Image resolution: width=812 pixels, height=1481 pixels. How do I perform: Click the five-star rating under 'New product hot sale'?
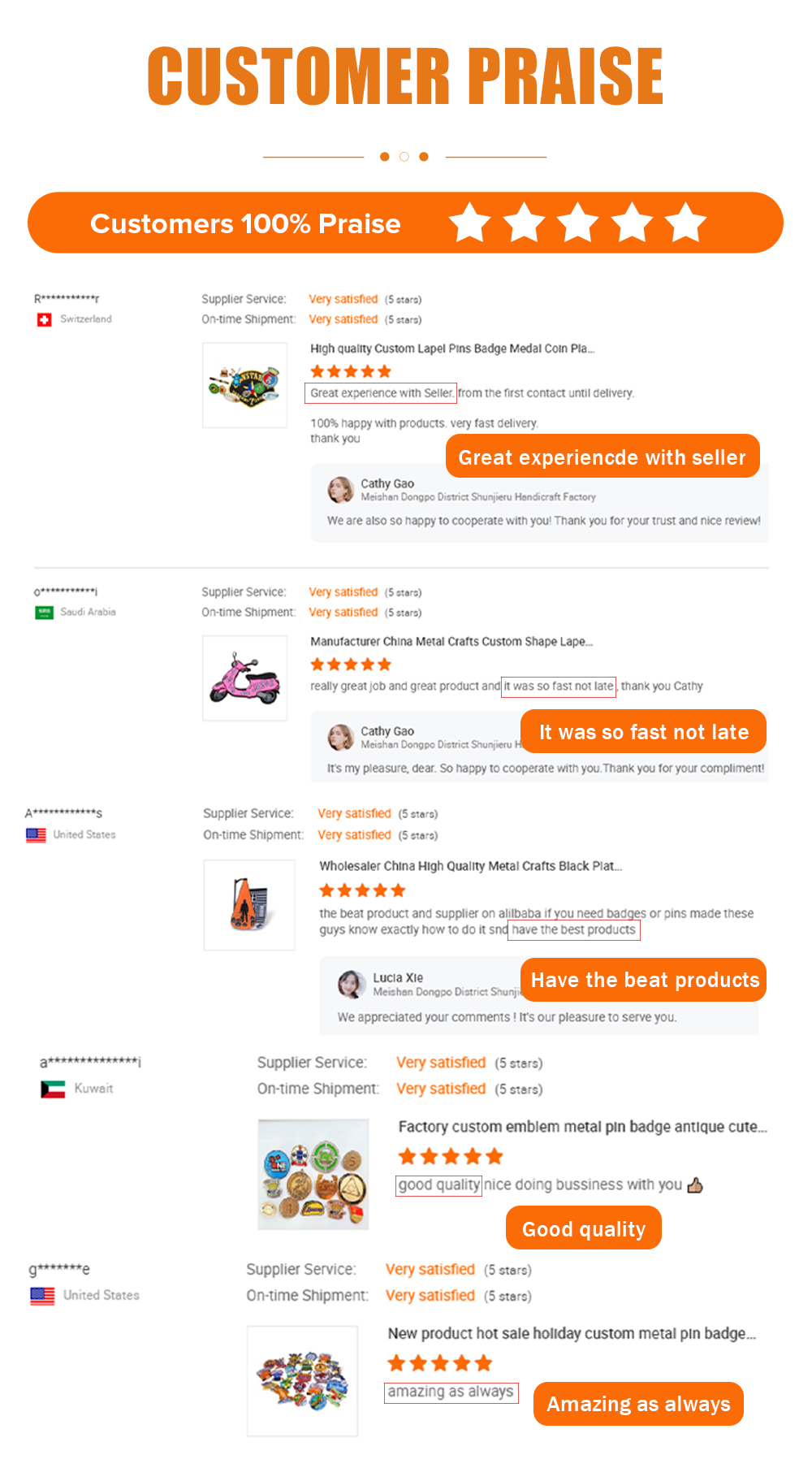pos(440,1363)
